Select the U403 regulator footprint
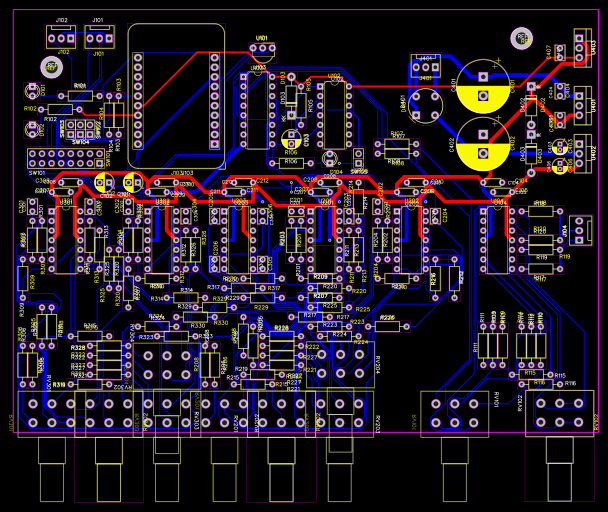This screenshot has height=512, width=608. point(582,48)
